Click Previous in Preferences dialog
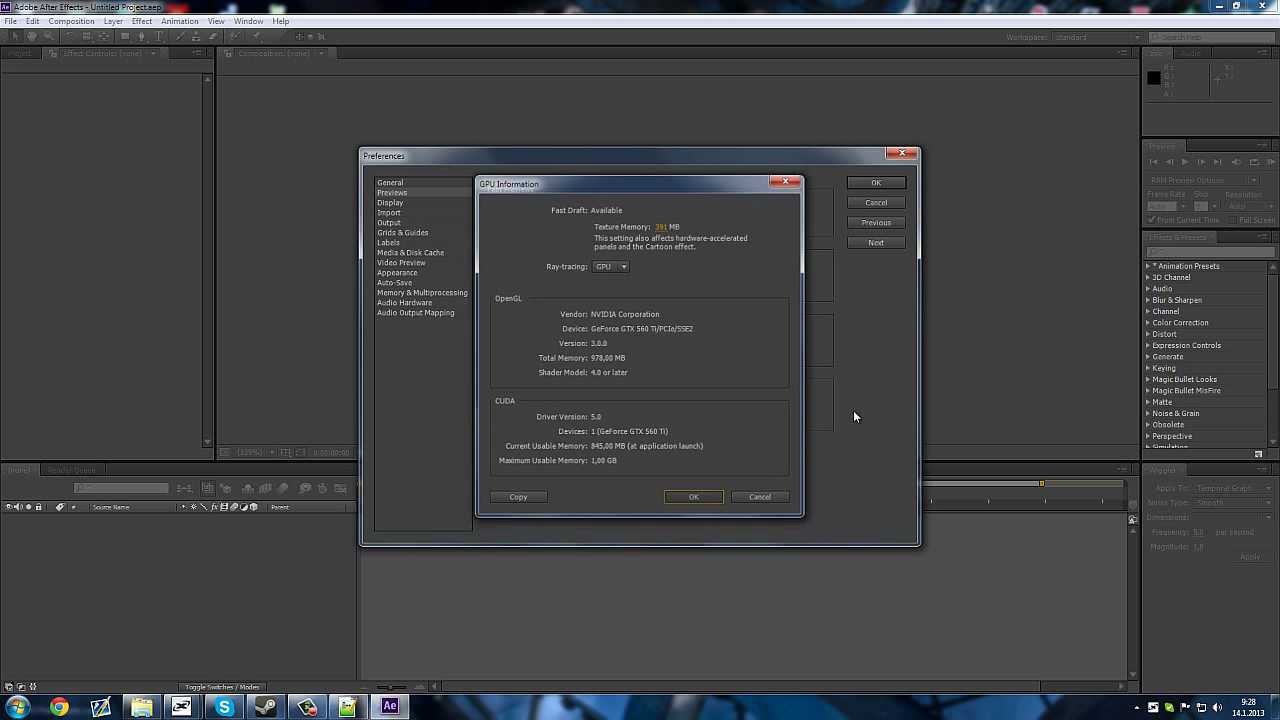 876,223
